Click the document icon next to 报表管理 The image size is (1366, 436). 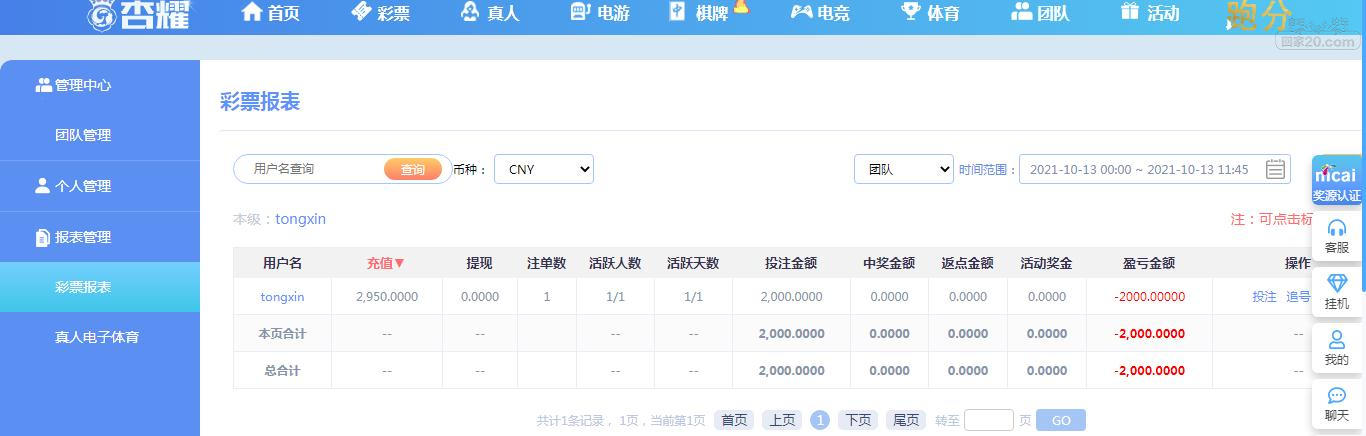42,237
